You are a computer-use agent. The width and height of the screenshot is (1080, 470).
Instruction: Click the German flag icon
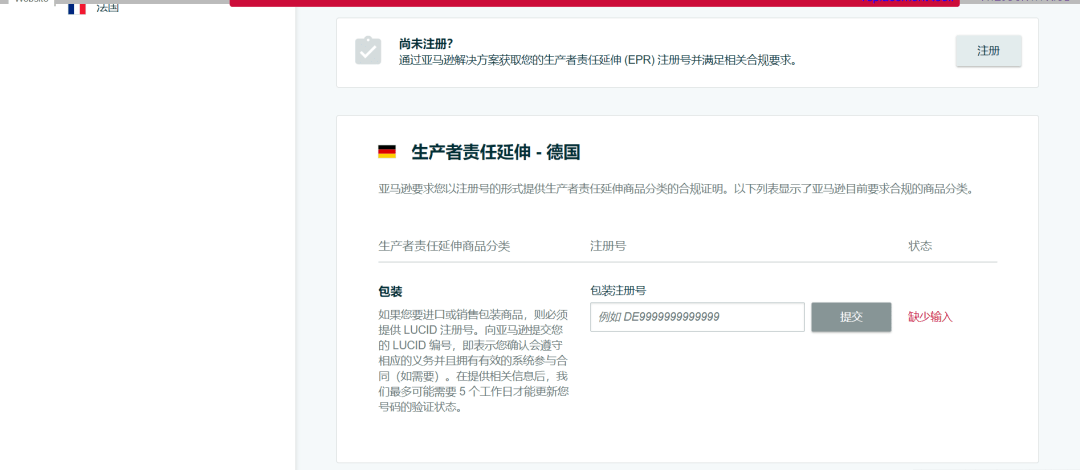tap(387, 152)
